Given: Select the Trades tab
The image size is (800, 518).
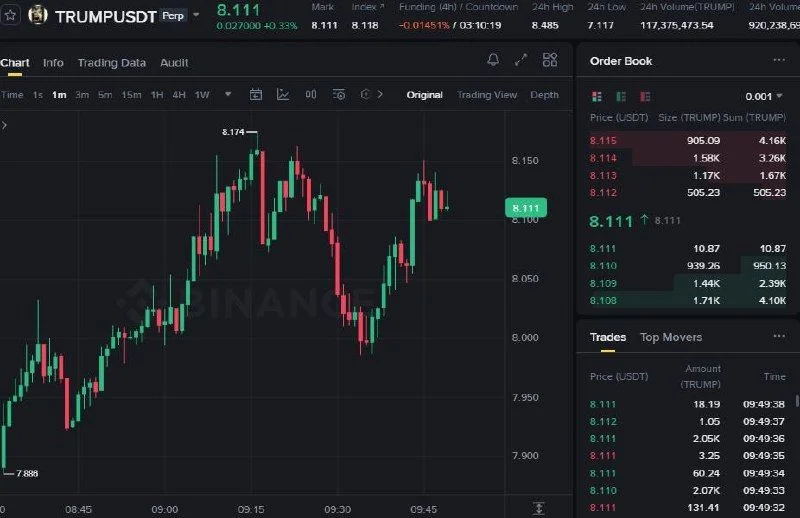Looking at the screenshot, I should (x=608, y=337).
